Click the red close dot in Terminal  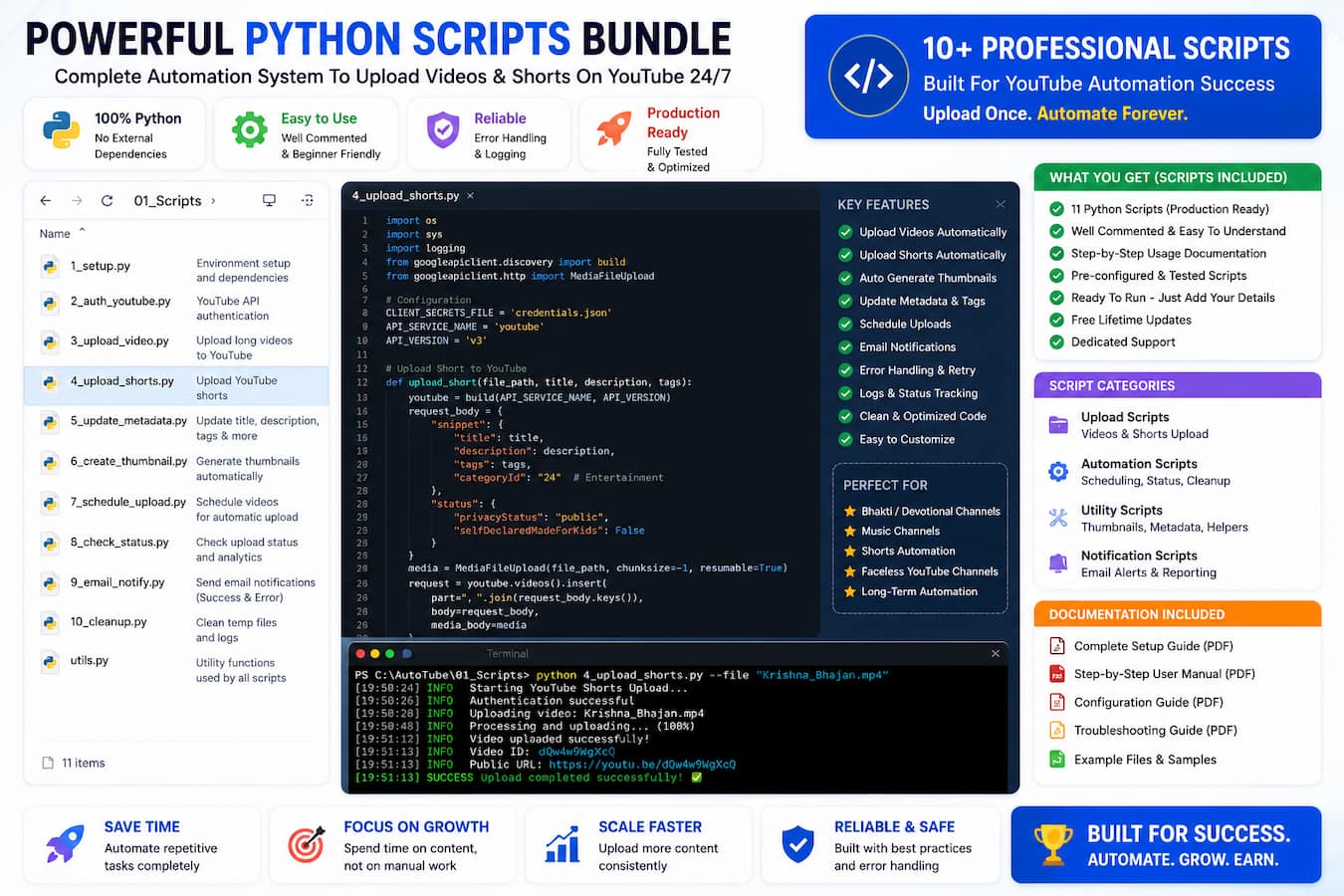click(x=359, y=654)
